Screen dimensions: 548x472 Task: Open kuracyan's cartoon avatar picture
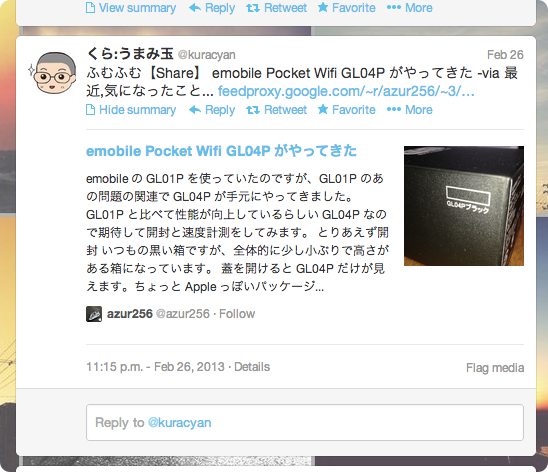point(52,73)
